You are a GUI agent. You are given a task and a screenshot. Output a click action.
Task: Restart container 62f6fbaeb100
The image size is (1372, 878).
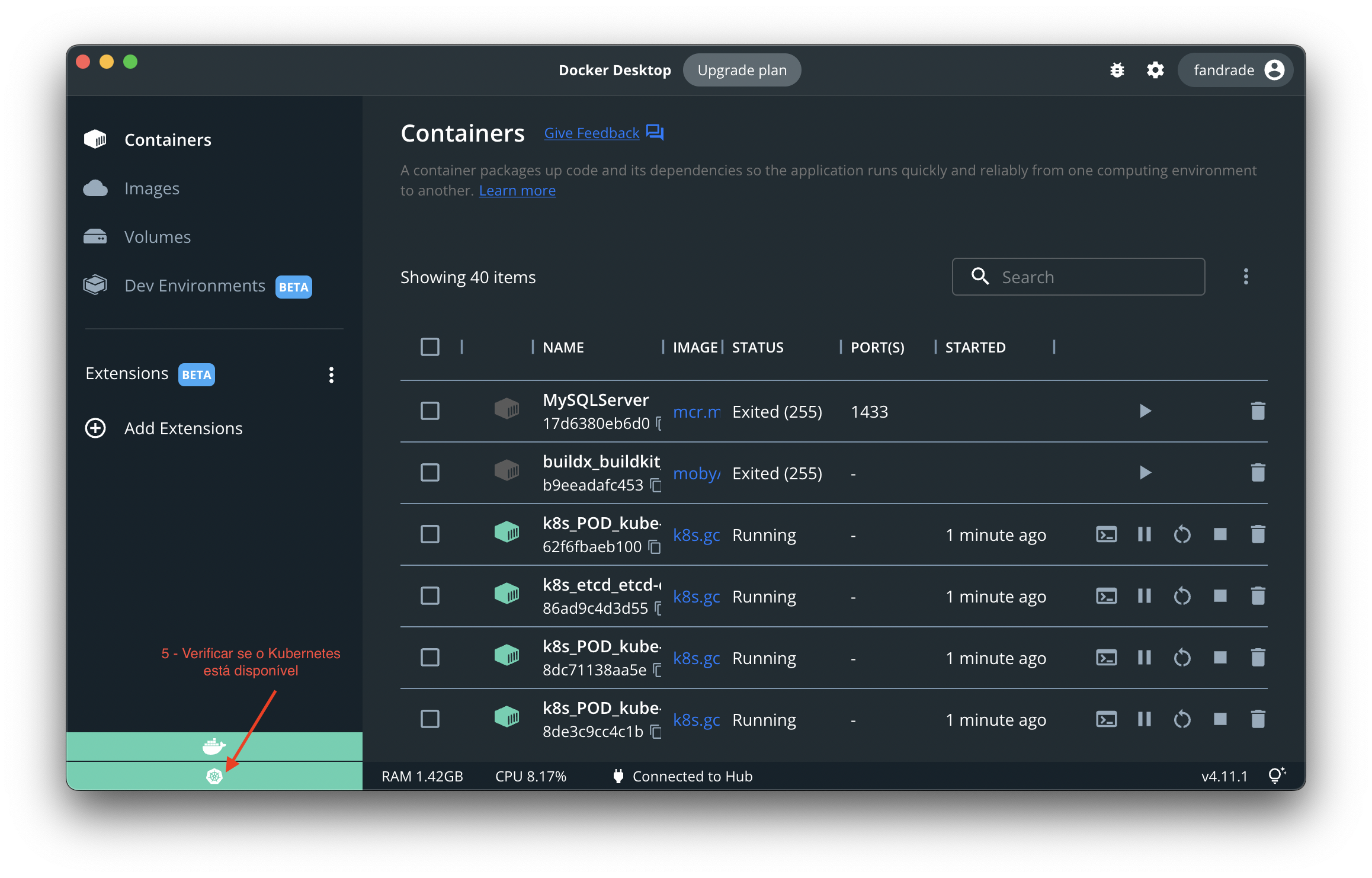[x=1182, y=534]
